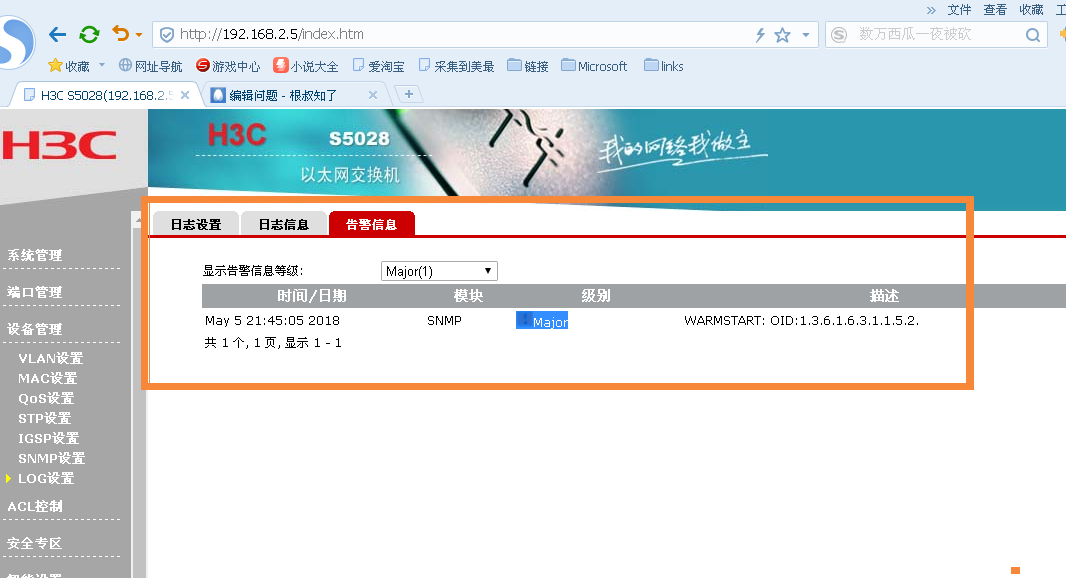Click the 模块 column header
The height and width of the screenshot is (578, 1066).
468,296
